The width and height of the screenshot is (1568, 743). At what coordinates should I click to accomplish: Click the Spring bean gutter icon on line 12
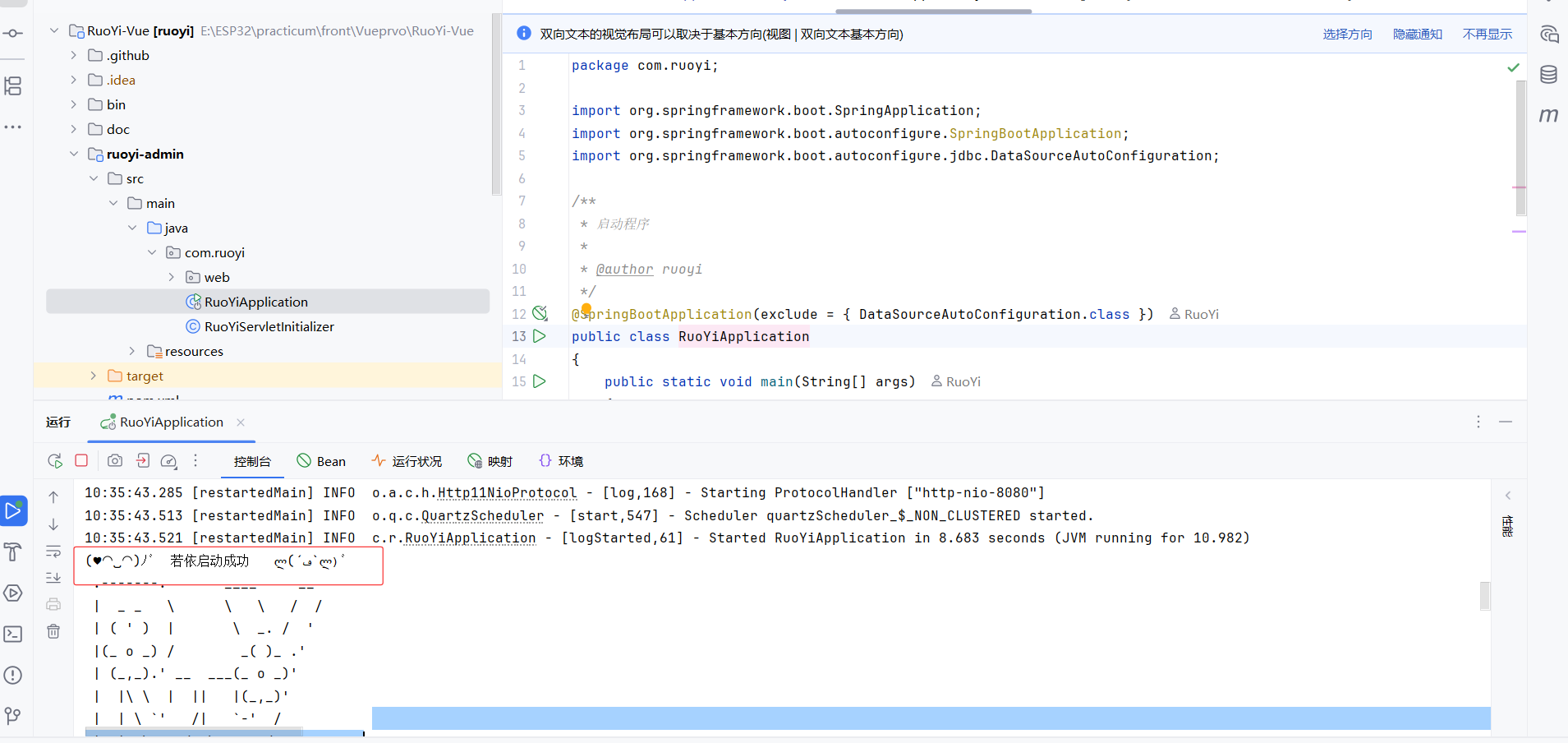(540, 313)
